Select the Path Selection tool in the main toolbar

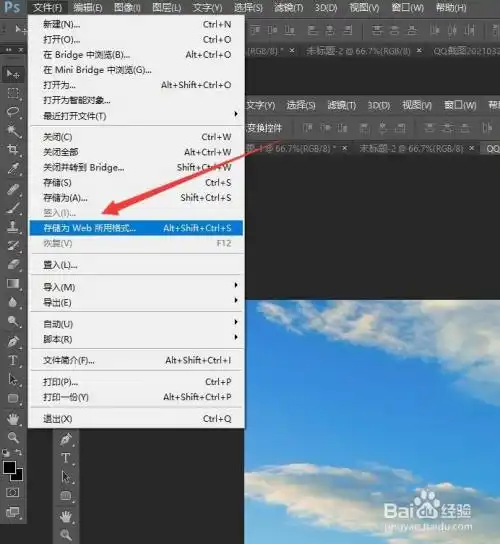[x=13, y=380]
